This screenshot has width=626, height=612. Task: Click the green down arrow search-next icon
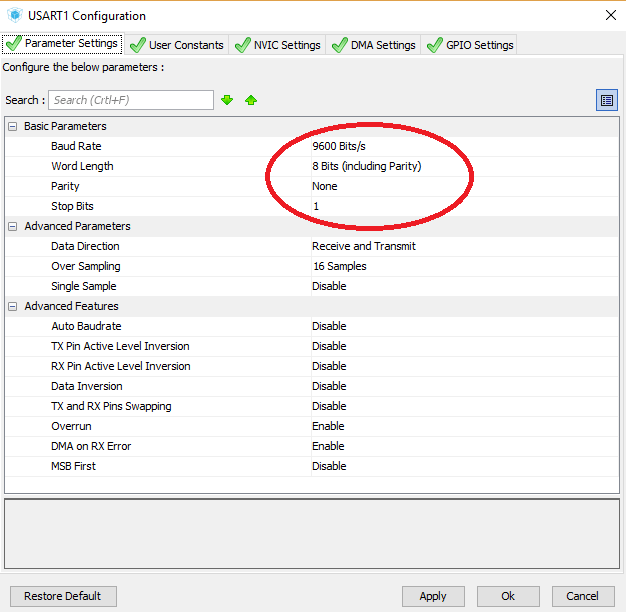pos(227,100)
